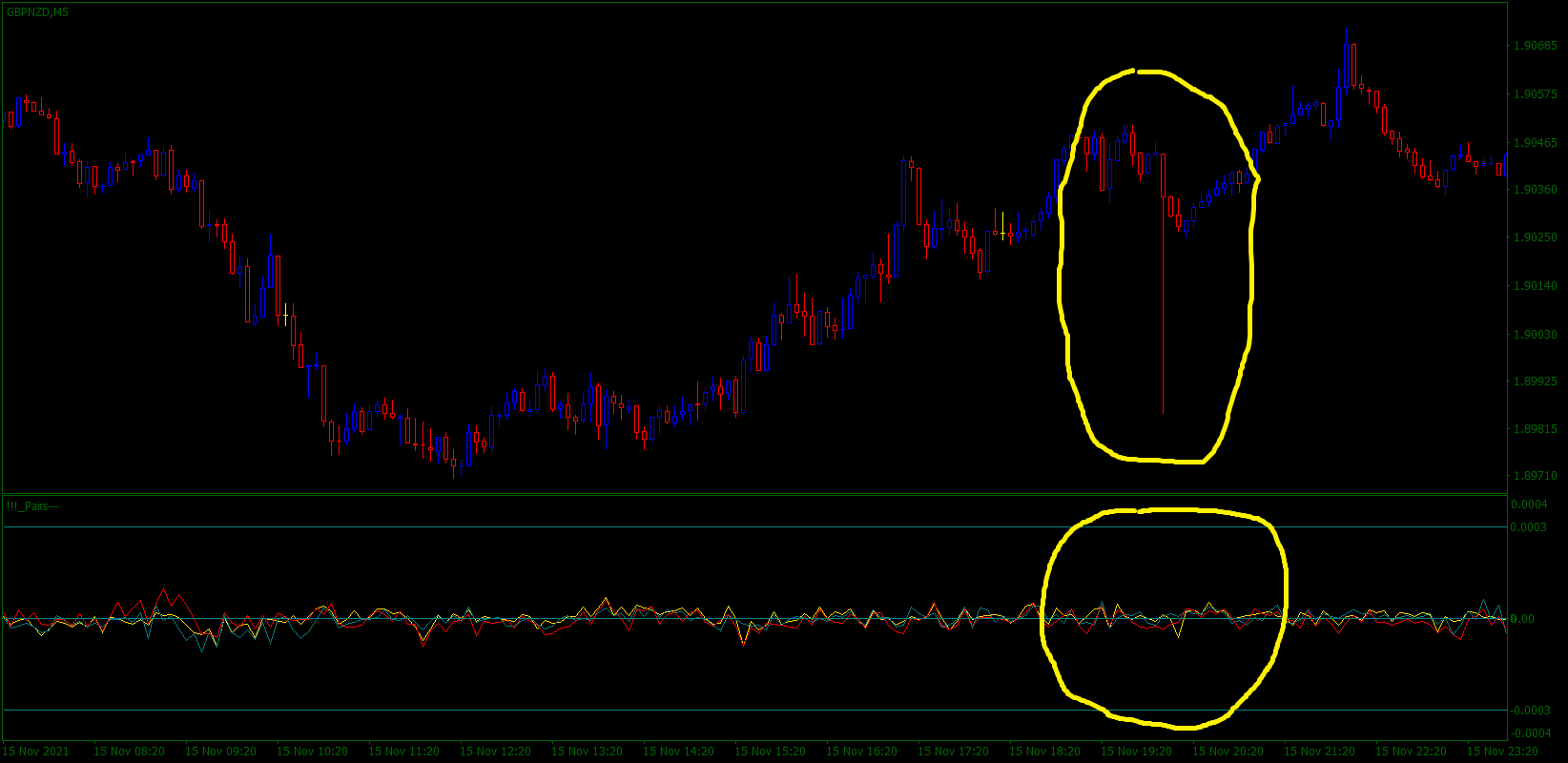This screenshot has width=1568, height=763.
Task: Click the 15 Nov 2021 date label
Action: tap(36, 752)
